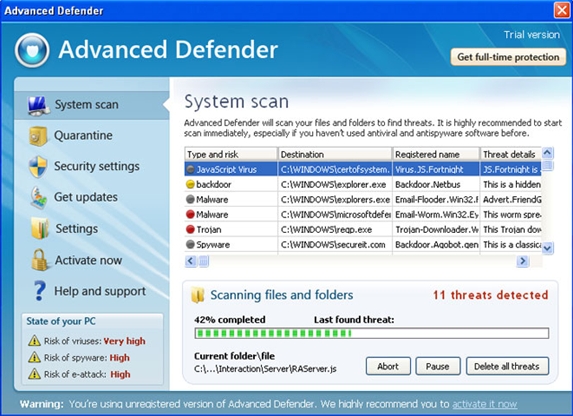Click the grey risk dot on JavaScript Virus row
This screenshot has width=573, height=416.
click(190, 170)
